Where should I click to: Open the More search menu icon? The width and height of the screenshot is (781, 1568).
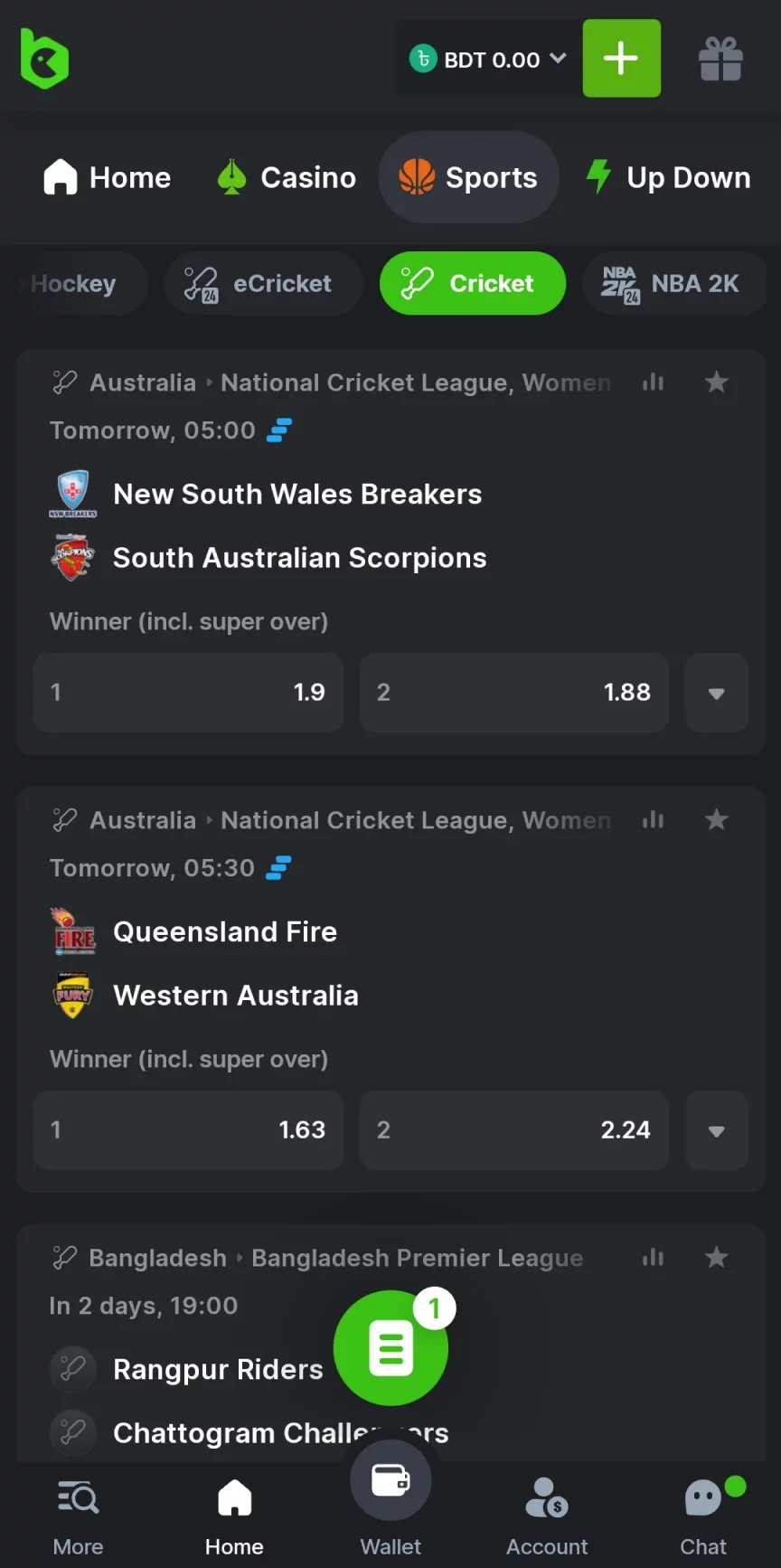pos(78,1499)
